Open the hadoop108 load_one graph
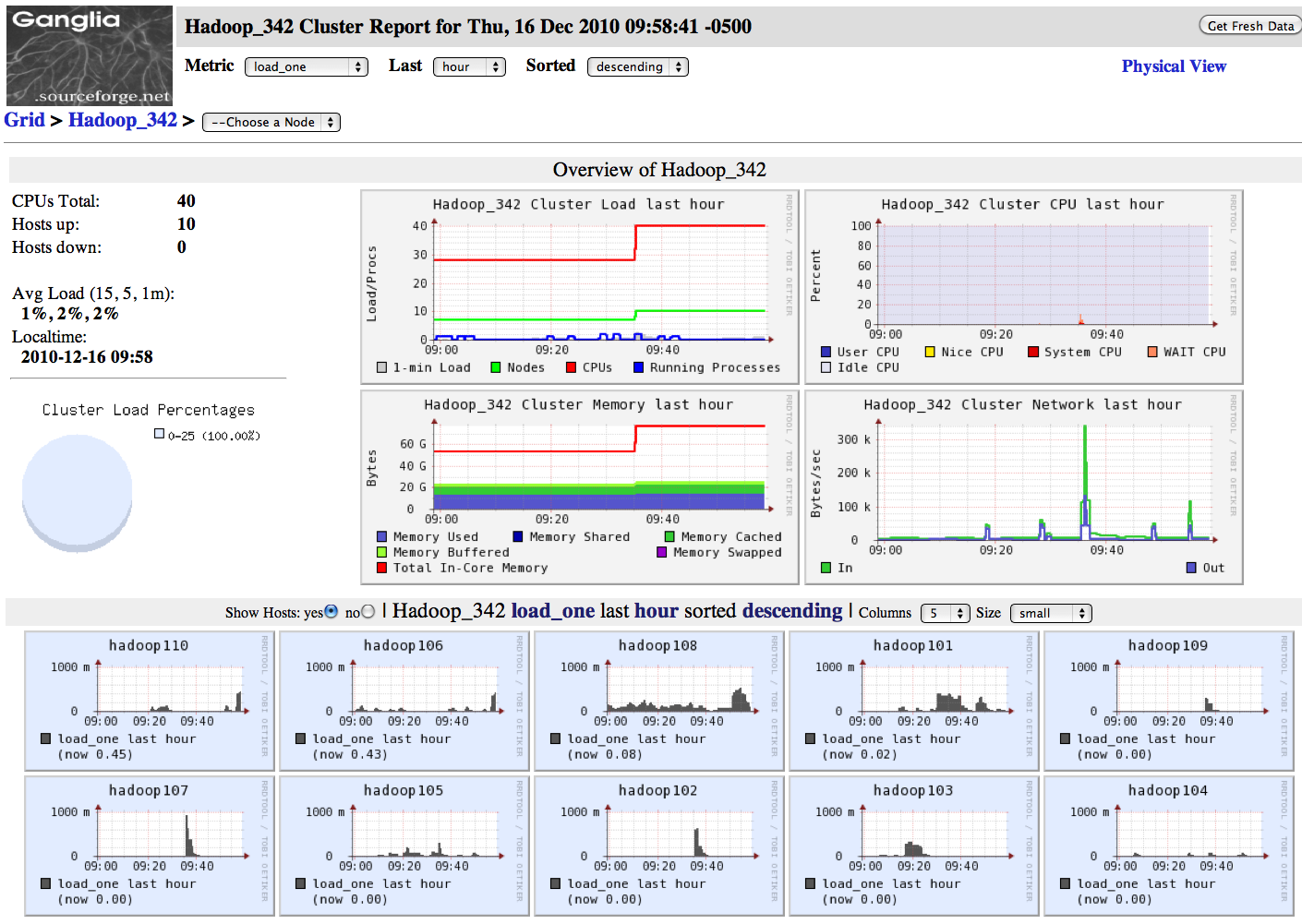This screenshot has width=1302, height=924. pyautogui.click(x=659, y=701)
